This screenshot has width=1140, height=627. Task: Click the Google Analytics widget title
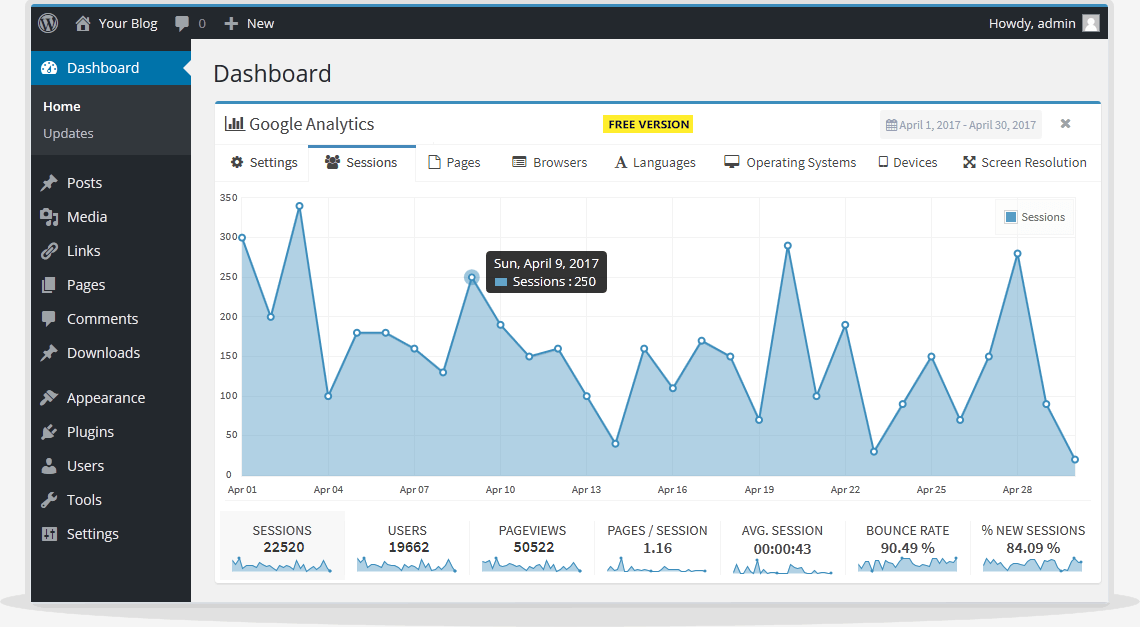point(311,124)
